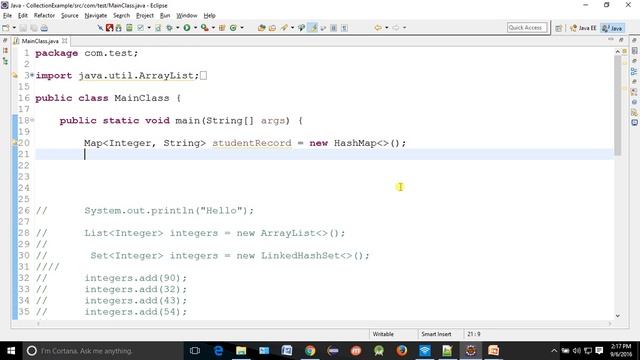Image resolution: width=640 pixels, height=360 pixels.
Task: Open Forward navigation history dropdown
Action: (404, 28)
